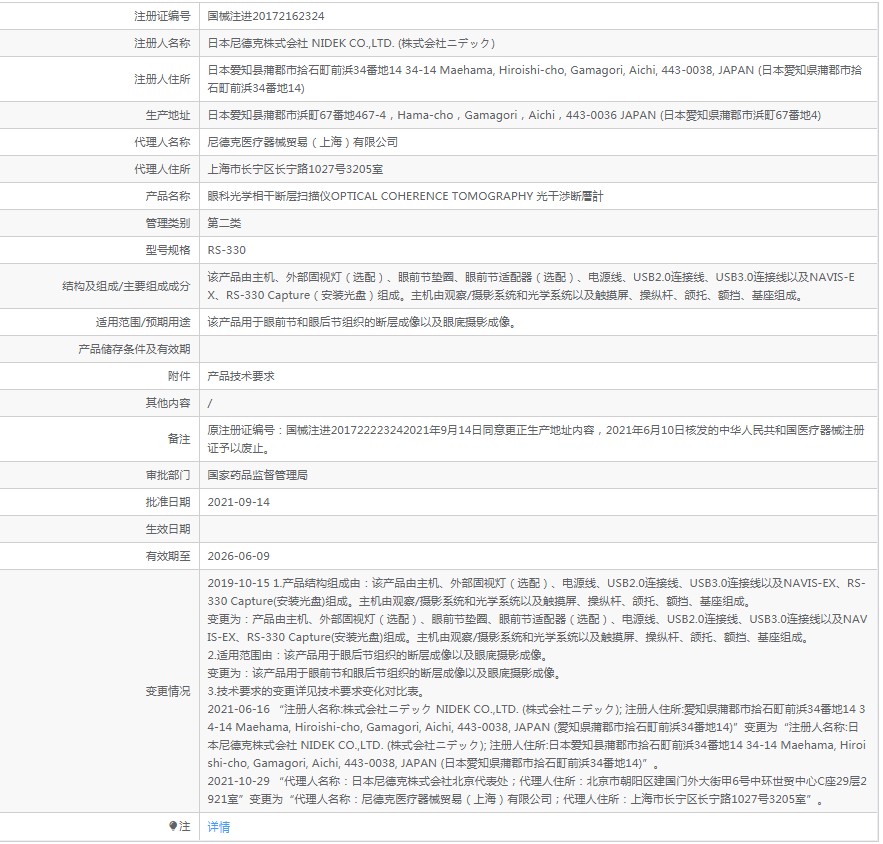Click the 结构及组成/主要组成成分 label

tap(126, 286)
